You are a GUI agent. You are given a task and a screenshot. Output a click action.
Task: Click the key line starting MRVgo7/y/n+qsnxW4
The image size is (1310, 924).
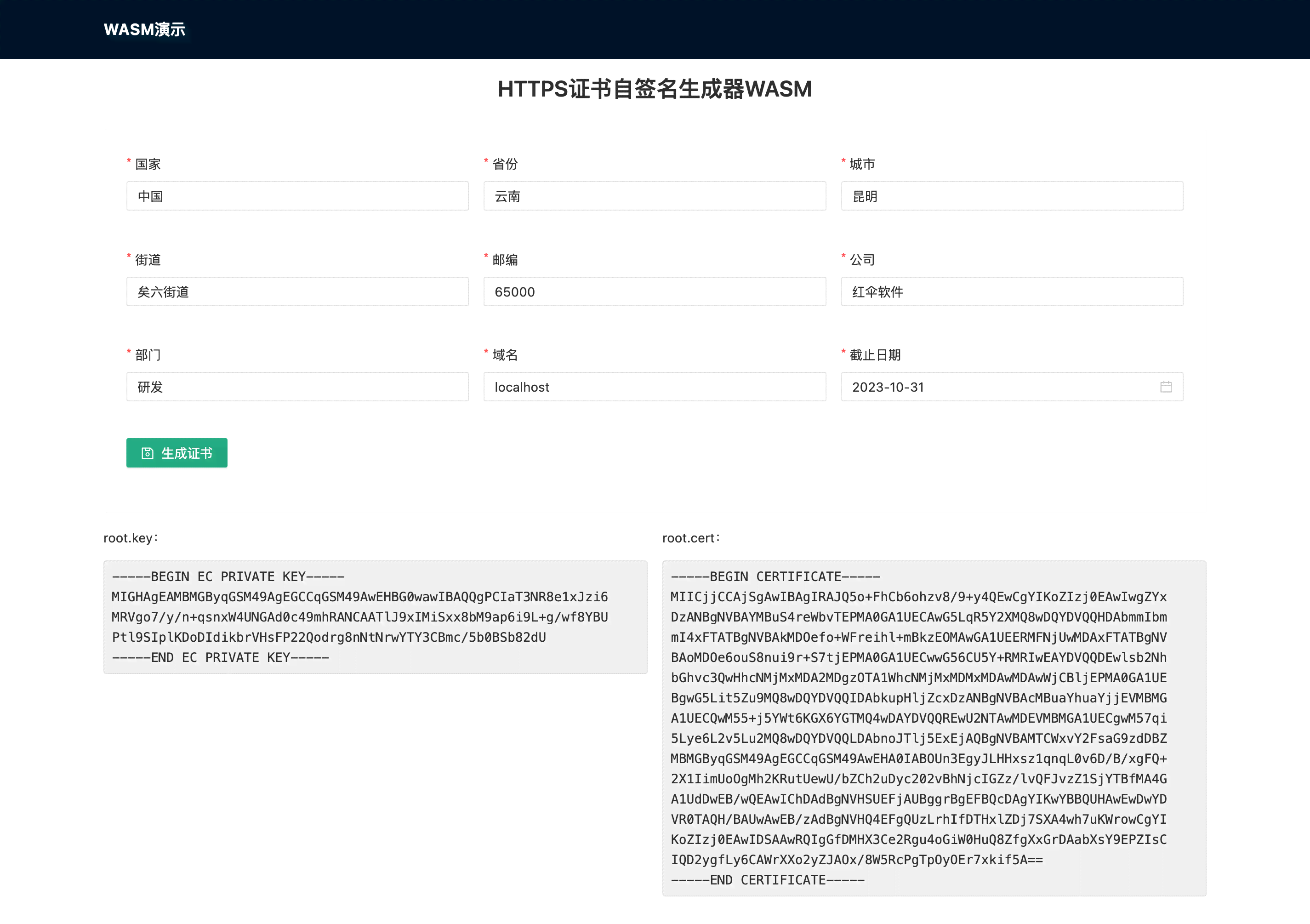point(360,617)
